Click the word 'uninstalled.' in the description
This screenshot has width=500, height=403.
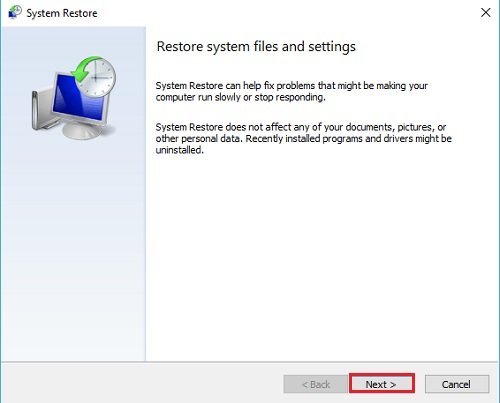(180, 150)
